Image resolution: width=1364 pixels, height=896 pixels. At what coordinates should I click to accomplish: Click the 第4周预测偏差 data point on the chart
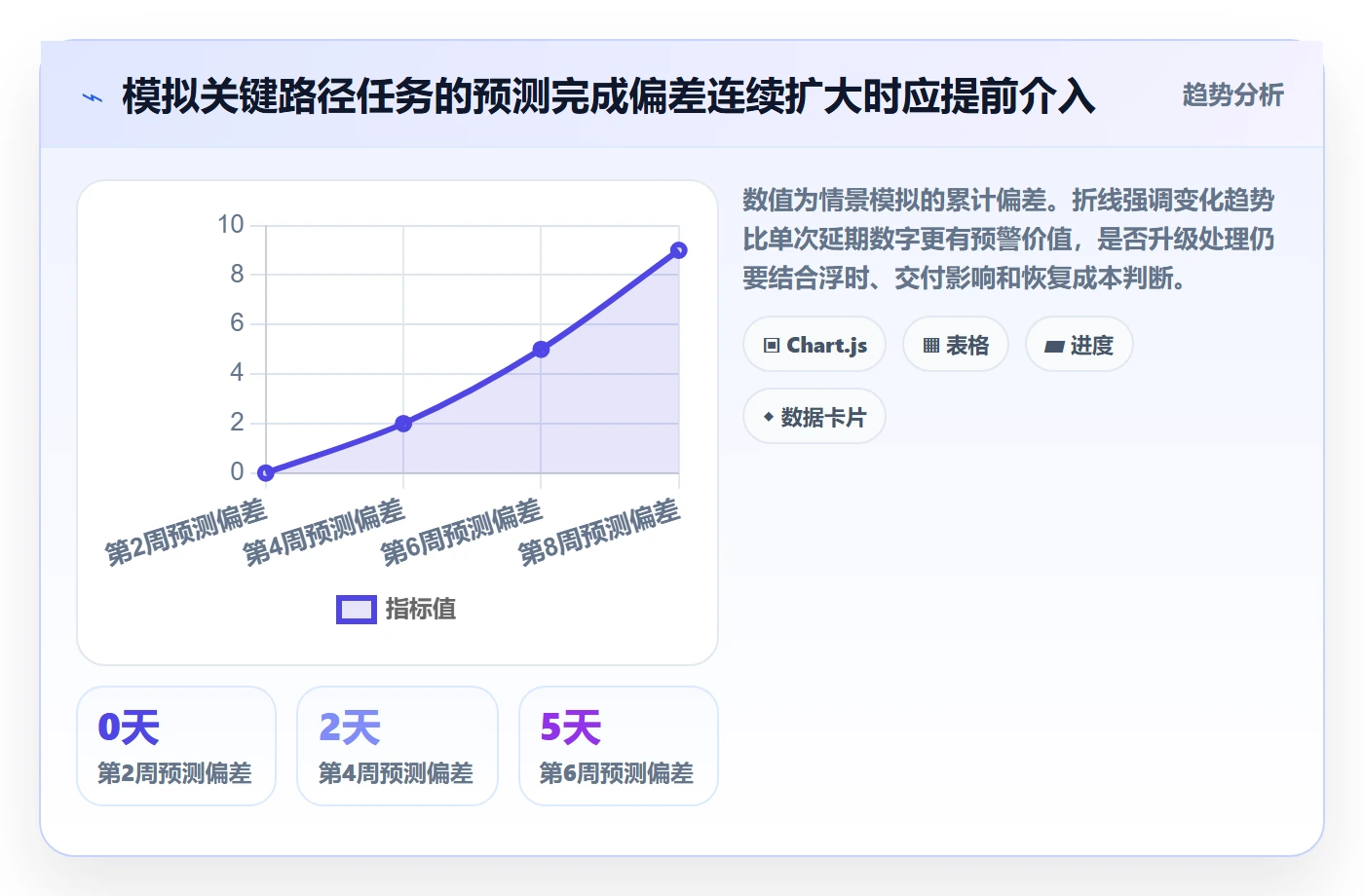(403, 424)
